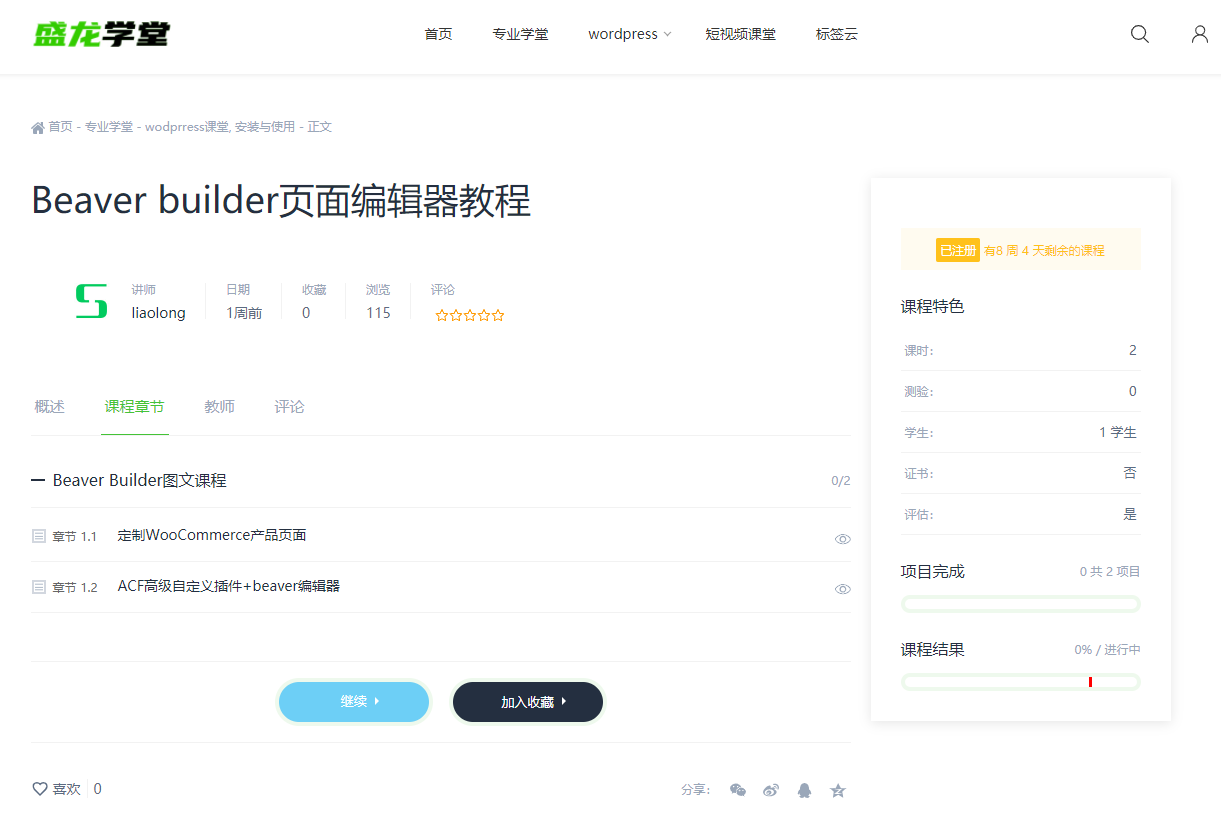Click the 0/2 section progress count
This screenshot has width=1221, height=827.
[x=841, y=481]
